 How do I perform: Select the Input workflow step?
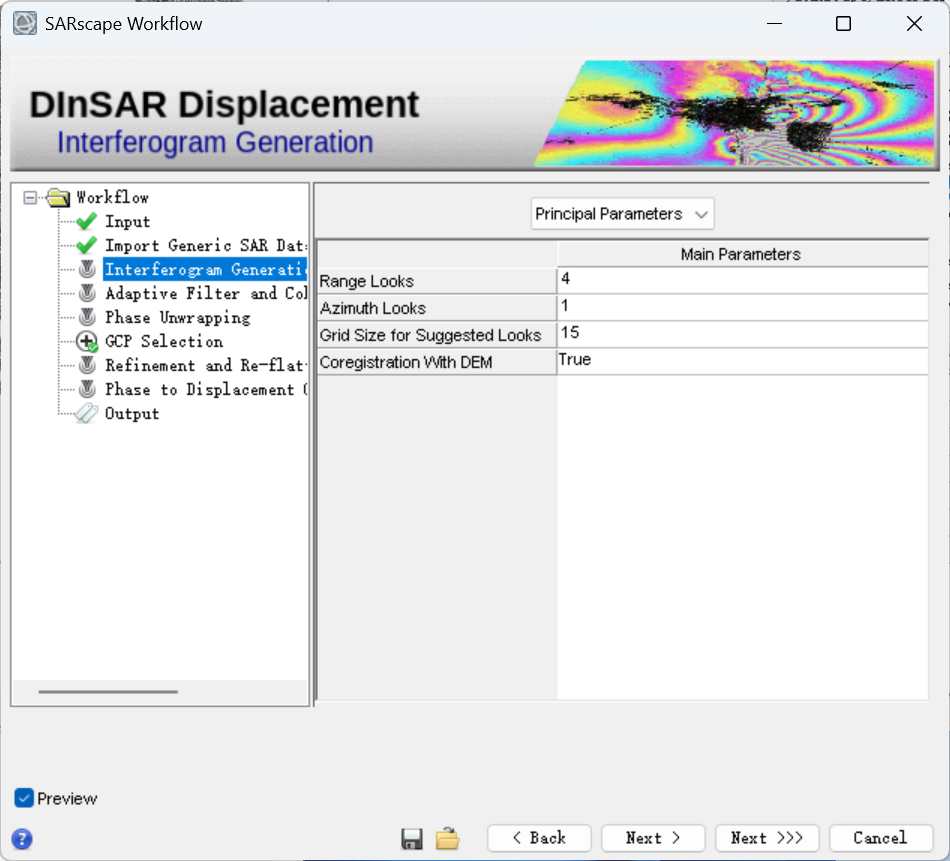click(x=128, y=222)
